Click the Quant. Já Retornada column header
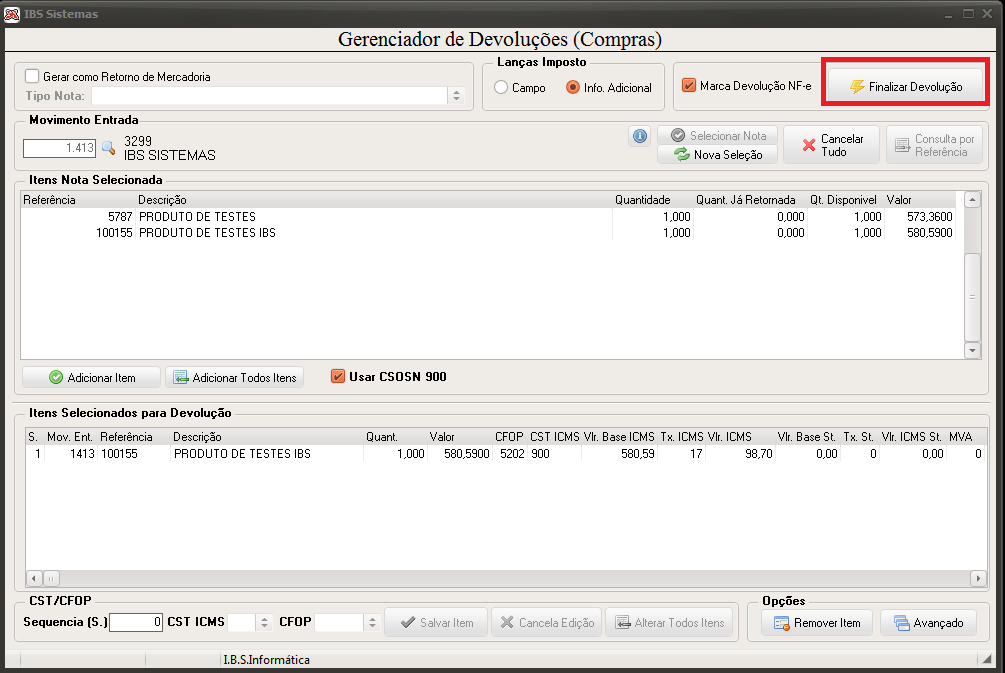The image size is (1005, 673). (x=749, y=200)
